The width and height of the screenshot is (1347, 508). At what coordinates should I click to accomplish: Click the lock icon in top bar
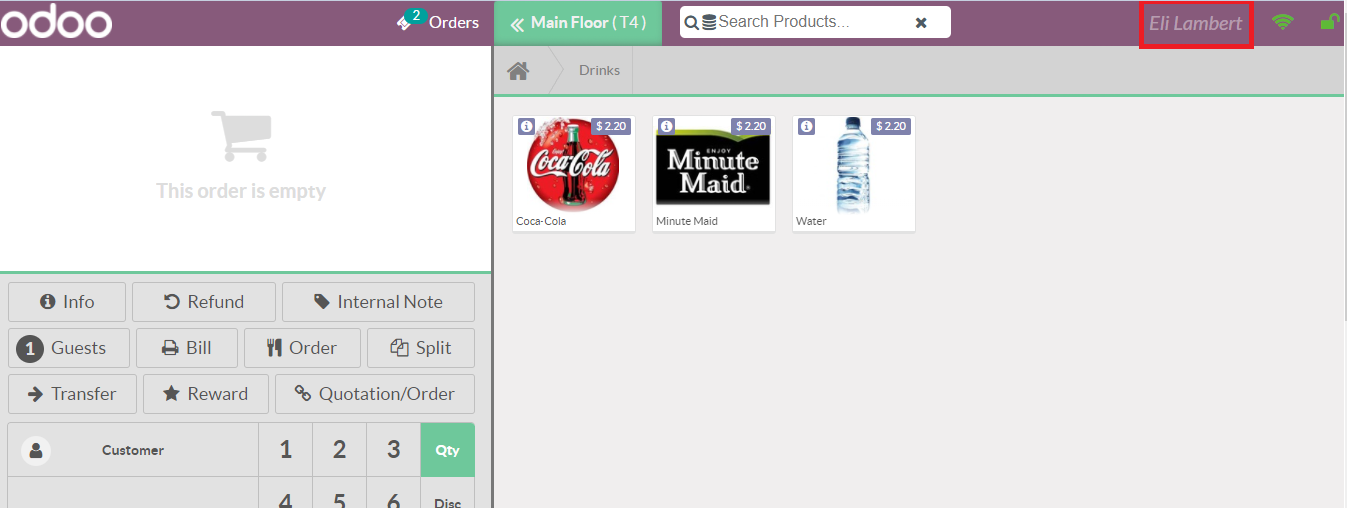pos(1329,22)
